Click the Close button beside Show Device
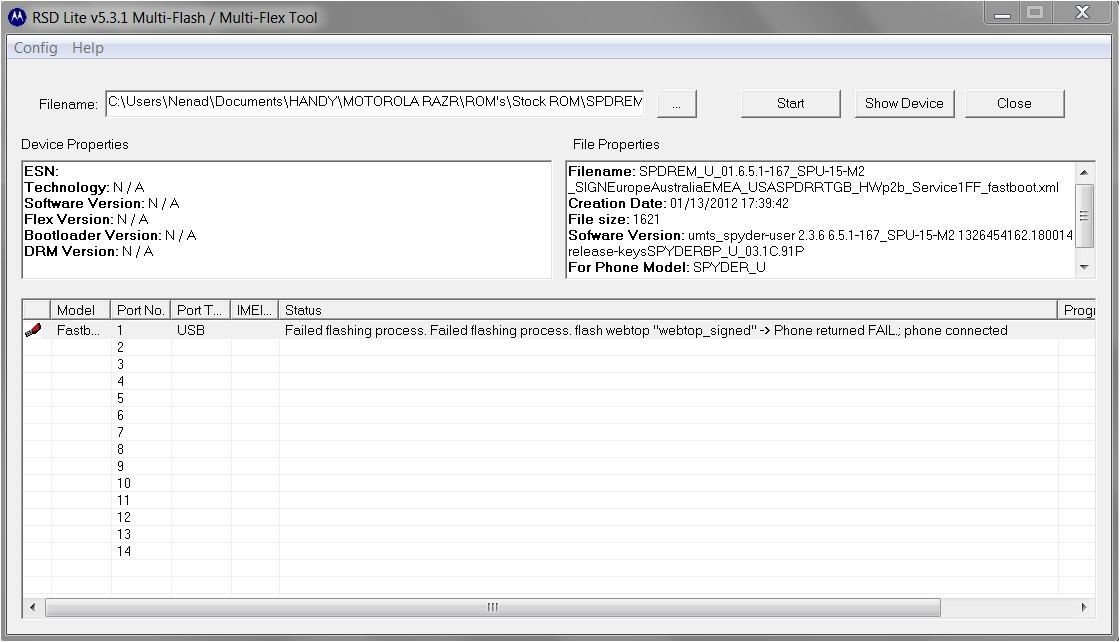The height and width of the screenshot is (642, 1120). [x=1014, y=104]
